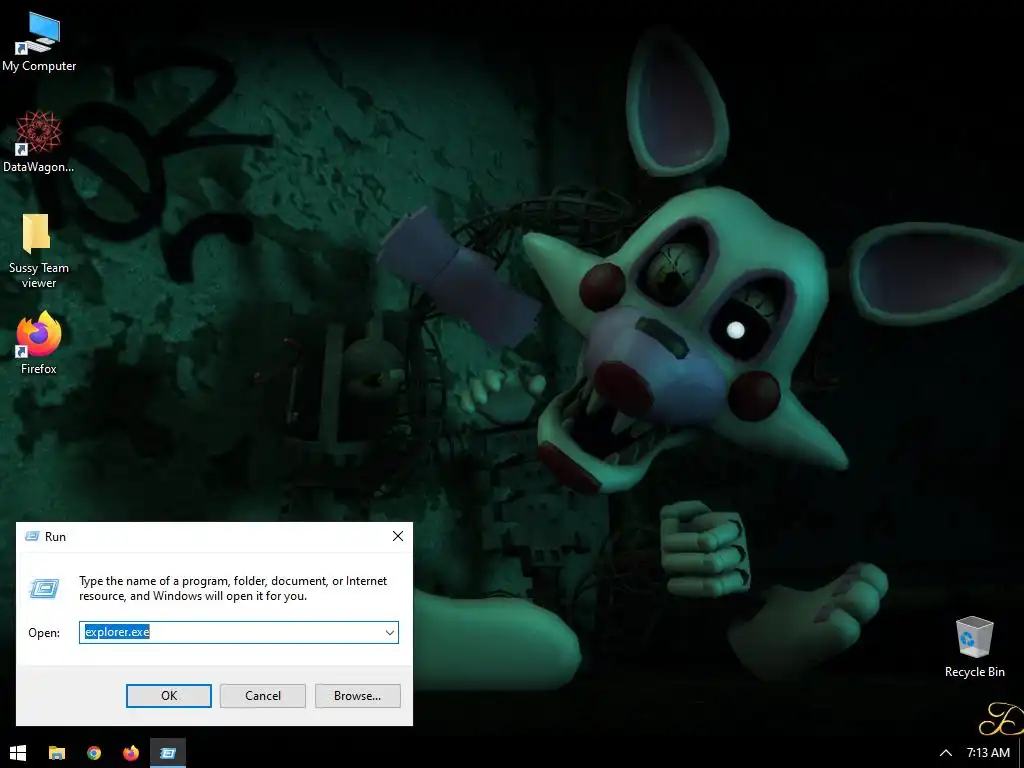Click OK in the Run dialog
This screenshot has width=1024, height=768.
click(x=168, y=696)
